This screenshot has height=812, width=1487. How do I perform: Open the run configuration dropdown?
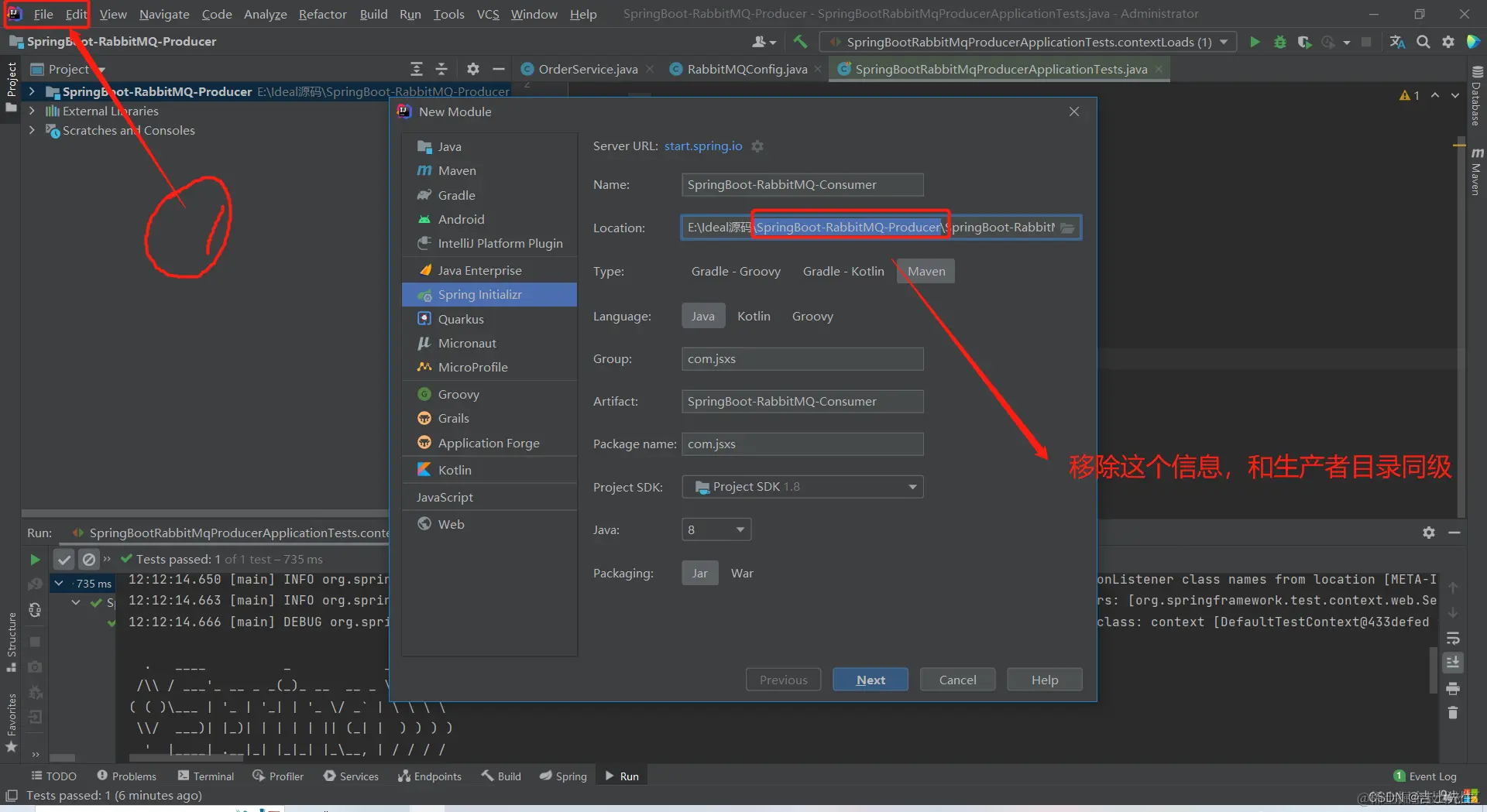click(1029, 42)
